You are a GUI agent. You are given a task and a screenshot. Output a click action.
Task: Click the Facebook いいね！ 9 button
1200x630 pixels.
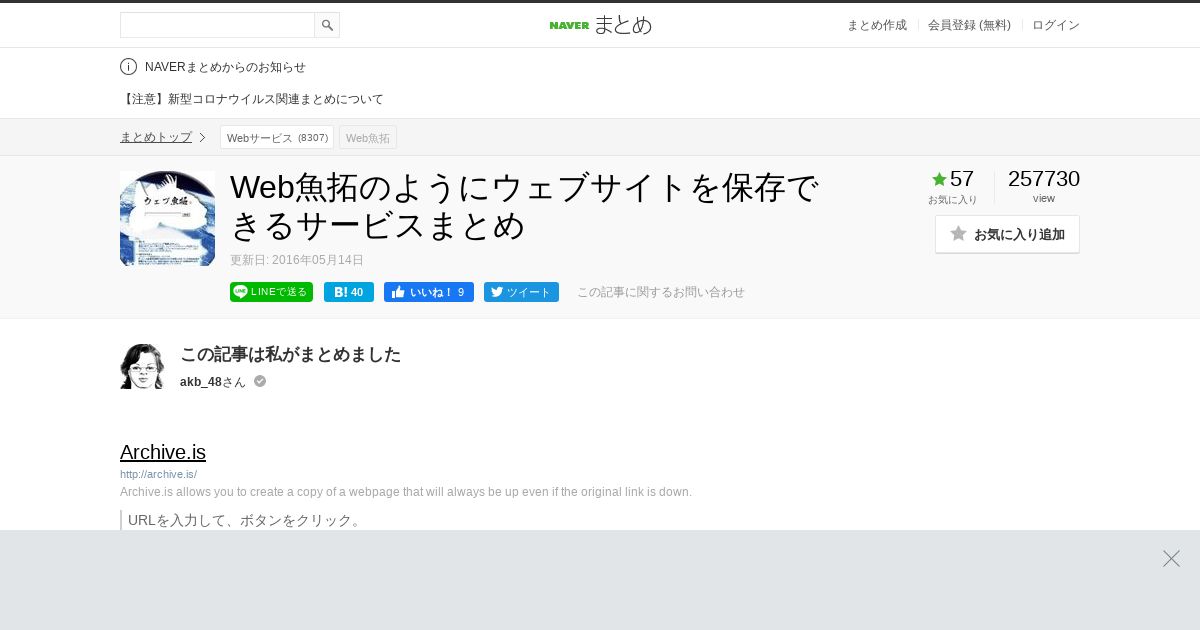(429, 292)
